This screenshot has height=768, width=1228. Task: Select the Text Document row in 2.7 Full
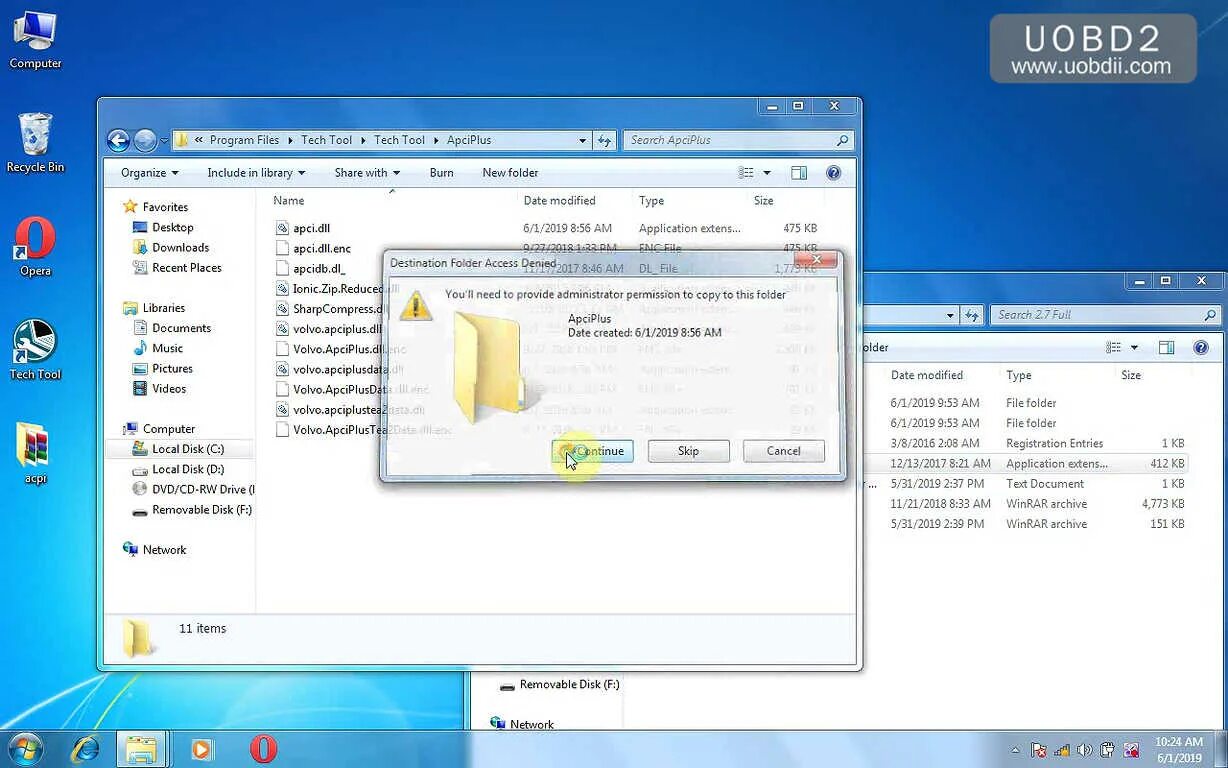click(x=1037, y=484)
